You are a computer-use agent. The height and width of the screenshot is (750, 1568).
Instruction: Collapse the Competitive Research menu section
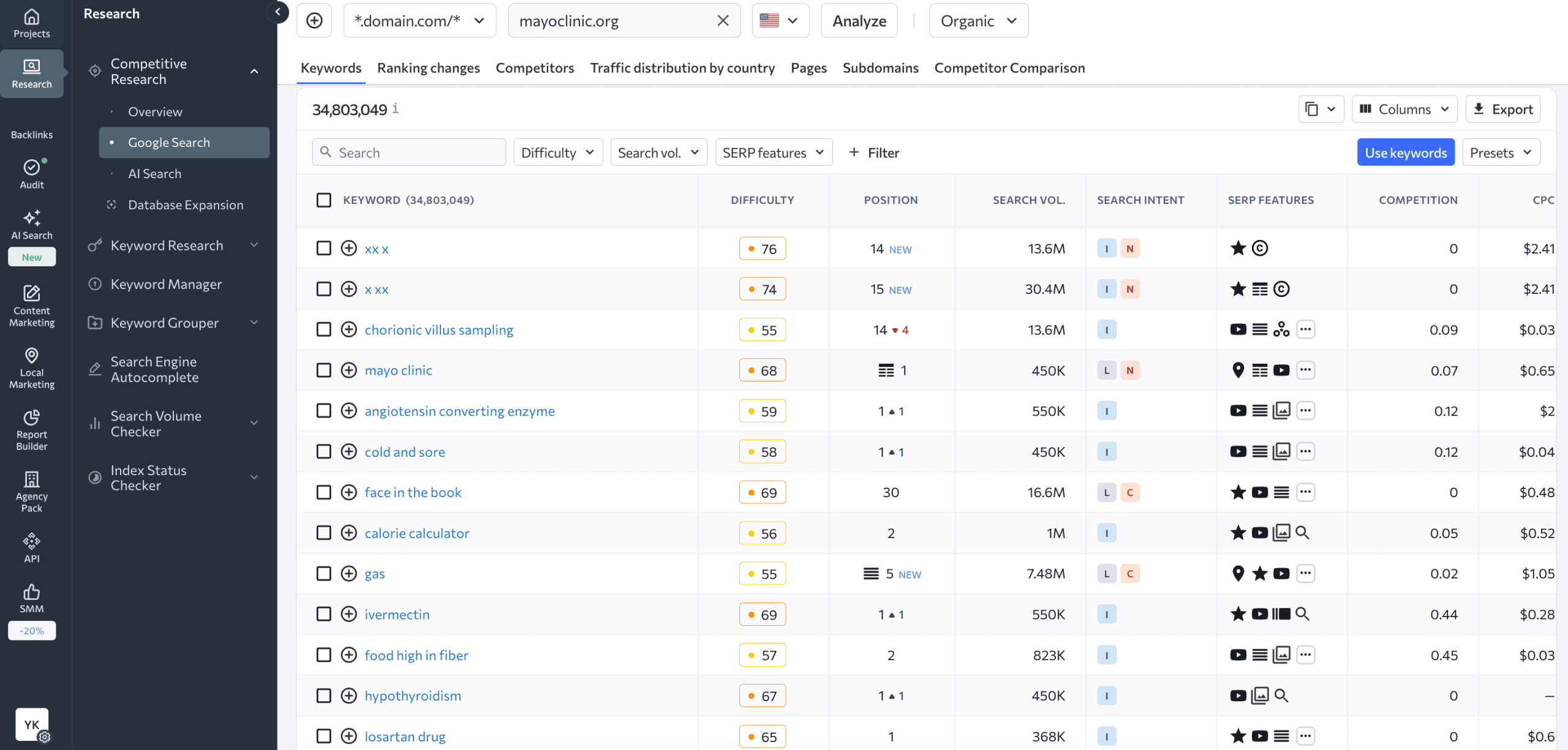254,71
